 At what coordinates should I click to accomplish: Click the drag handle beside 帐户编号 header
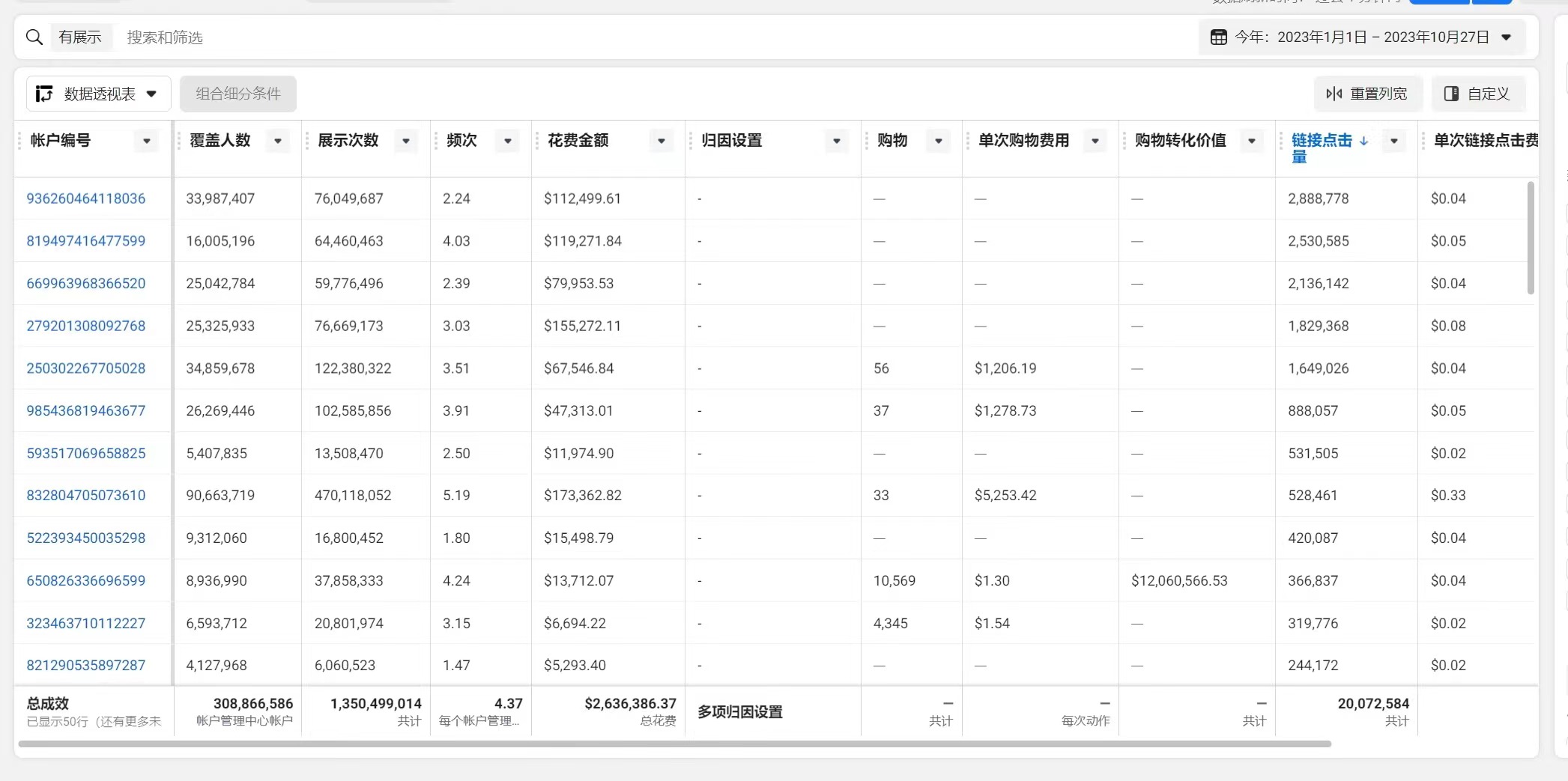(20, 141)
